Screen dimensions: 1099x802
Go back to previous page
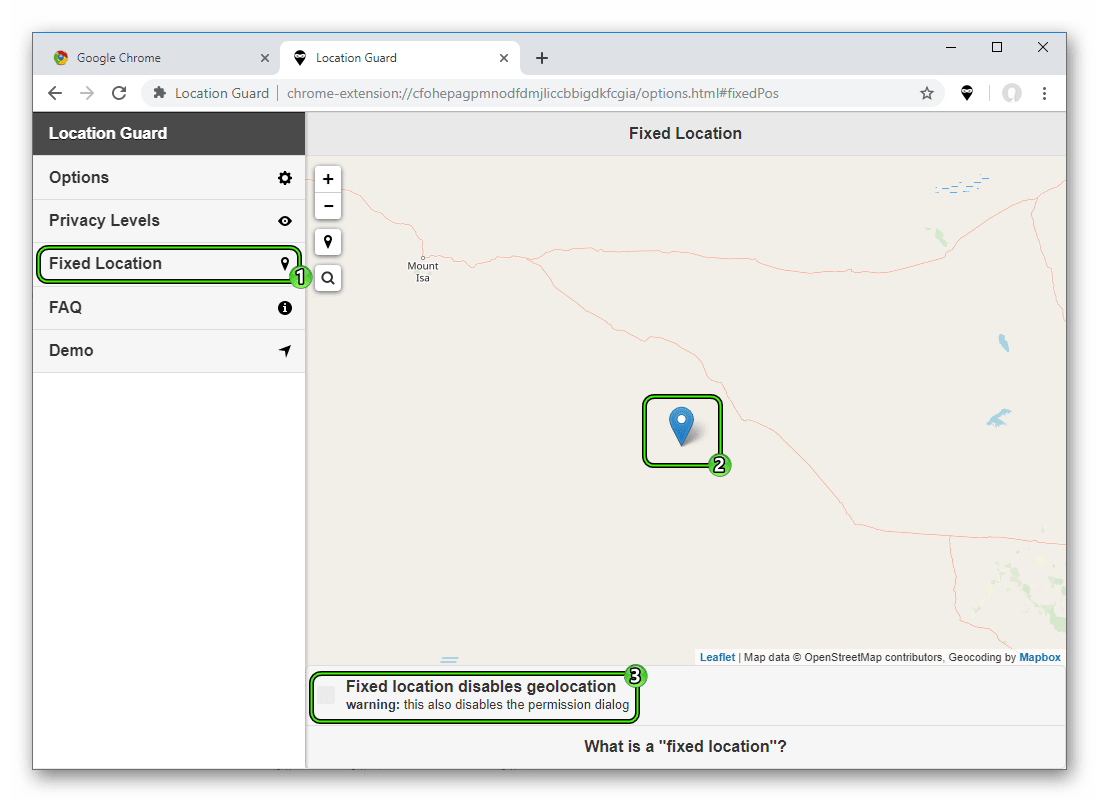click(x=55, y=93)
